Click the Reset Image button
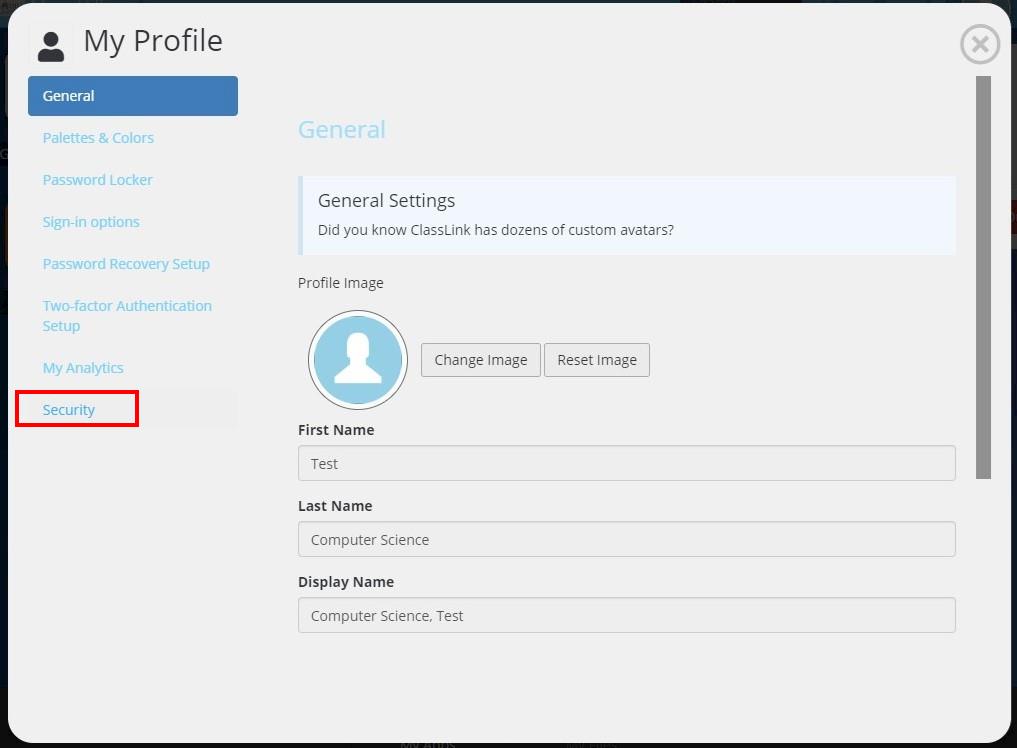 point(597,360)
